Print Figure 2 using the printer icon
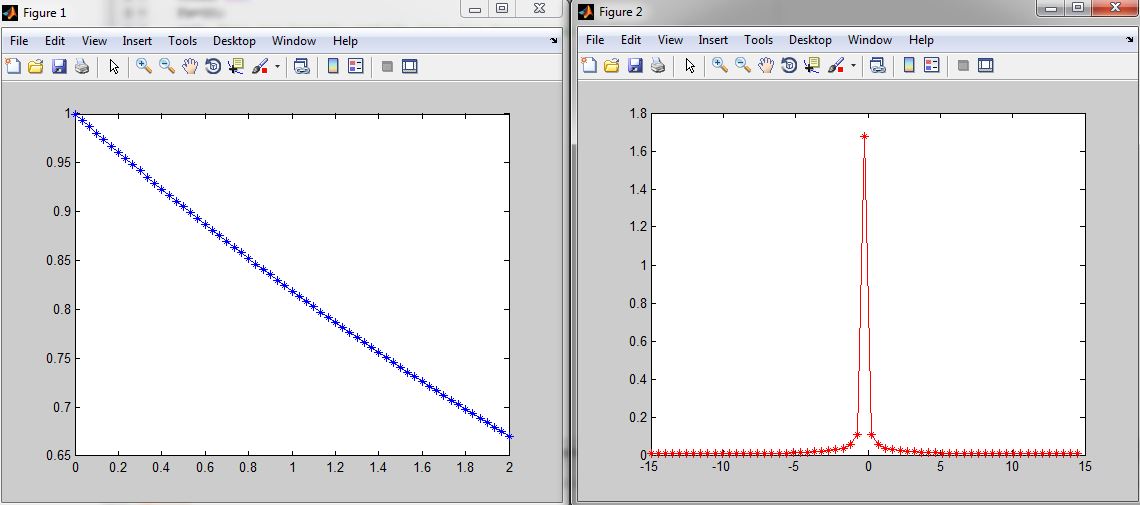The height and width of the screenshot is (505, 1140). 658,66
